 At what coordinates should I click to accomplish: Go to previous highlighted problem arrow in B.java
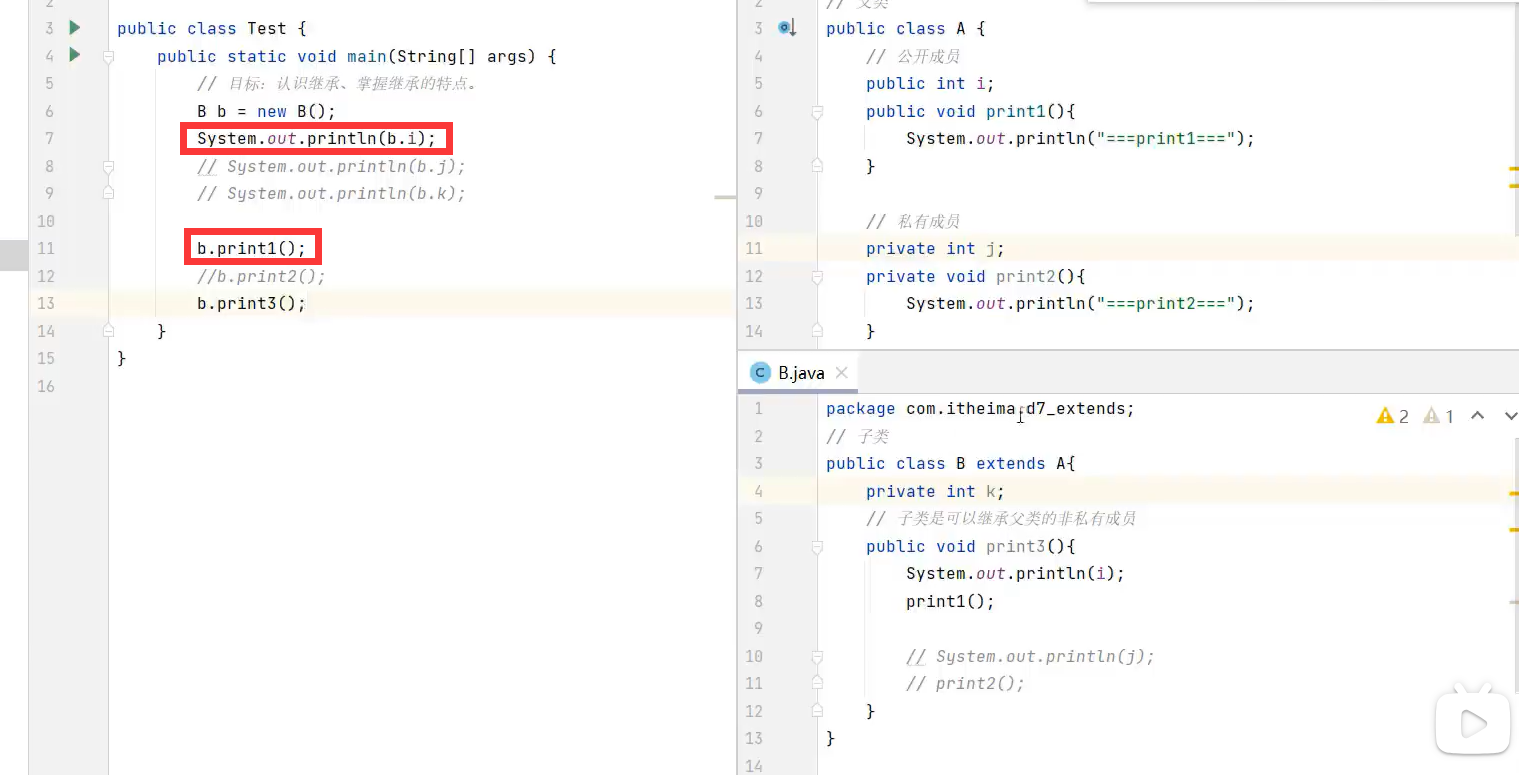click(x=1477, y=416)
